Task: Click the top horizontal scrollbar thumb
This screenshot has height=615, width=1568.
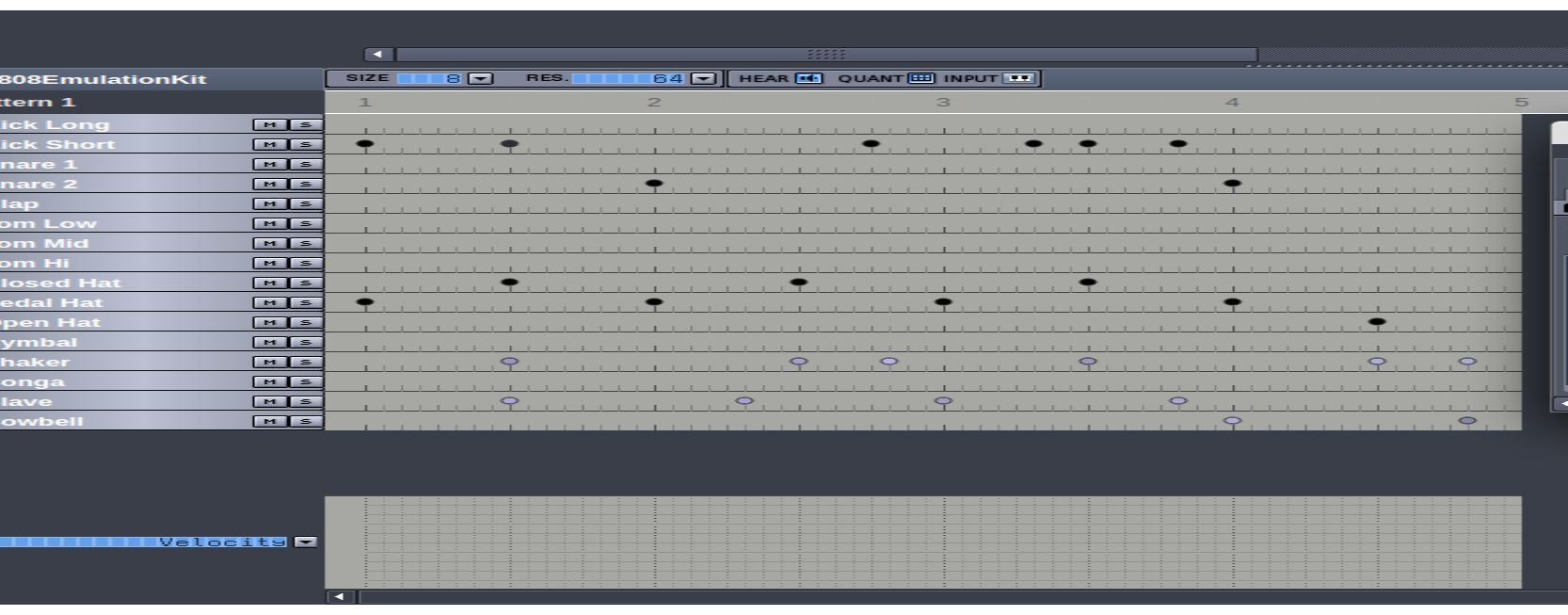Action: pyautogui.click(x=826, y=55)
